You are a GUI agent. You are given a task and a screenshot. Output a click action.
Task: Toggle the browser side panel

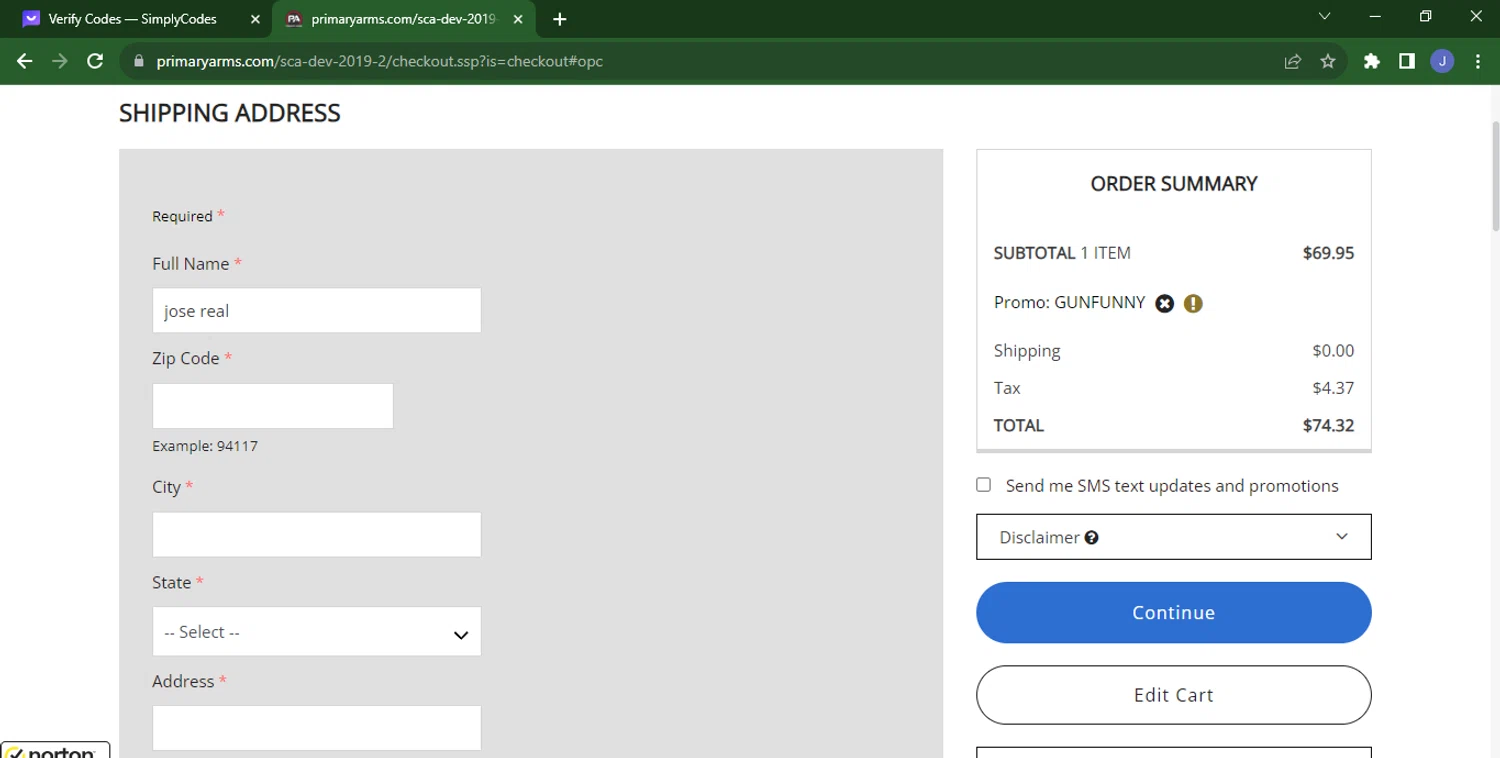coord(1407,61)
